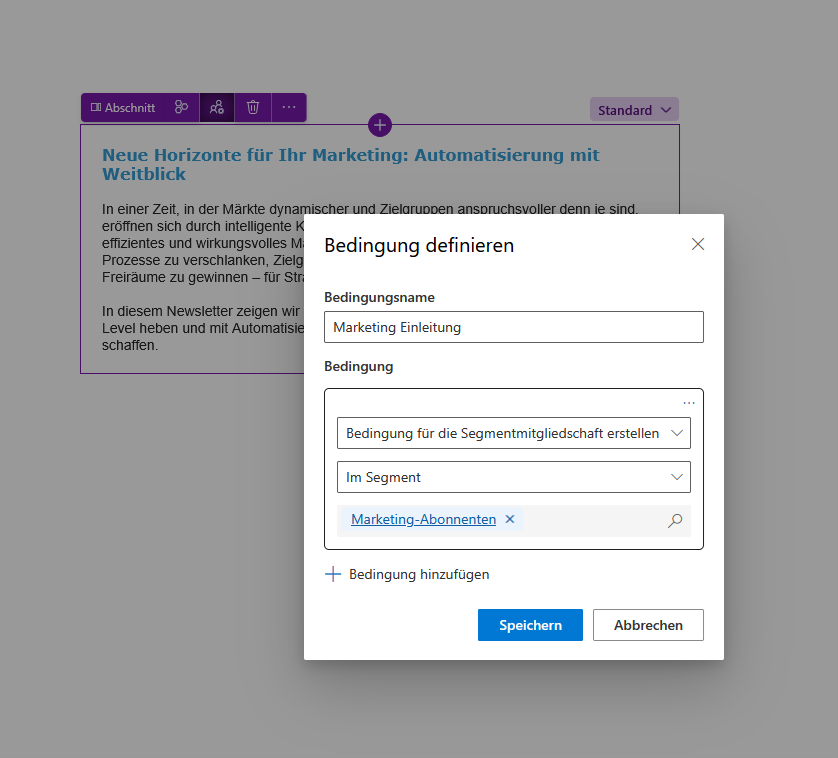Click the purple plus button to add a section

pyautogui.click(x=380, y=125)
